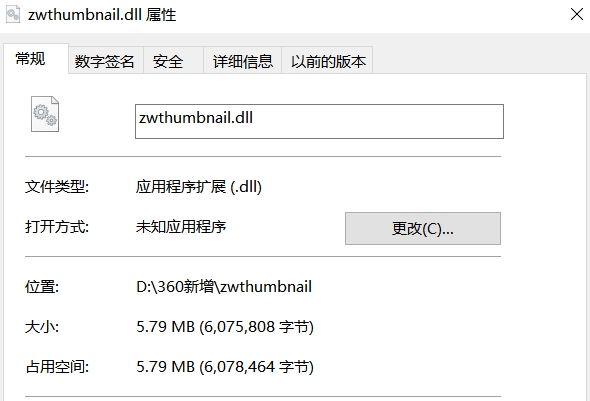Viewport: 590px width, 401px height.
Task: Open the 数字签名 tab
Action: (x=105, y=60)
